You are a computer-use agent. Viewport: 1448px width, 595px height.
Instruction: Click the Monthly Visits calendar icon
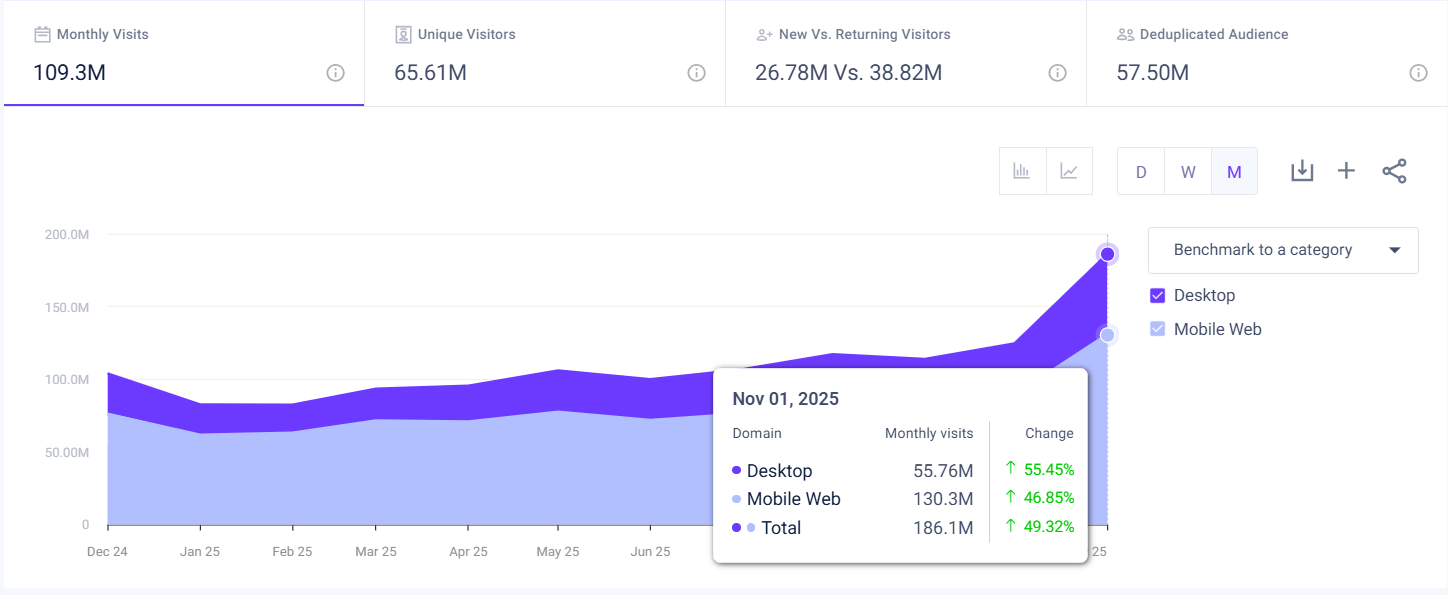click(40, 33)
